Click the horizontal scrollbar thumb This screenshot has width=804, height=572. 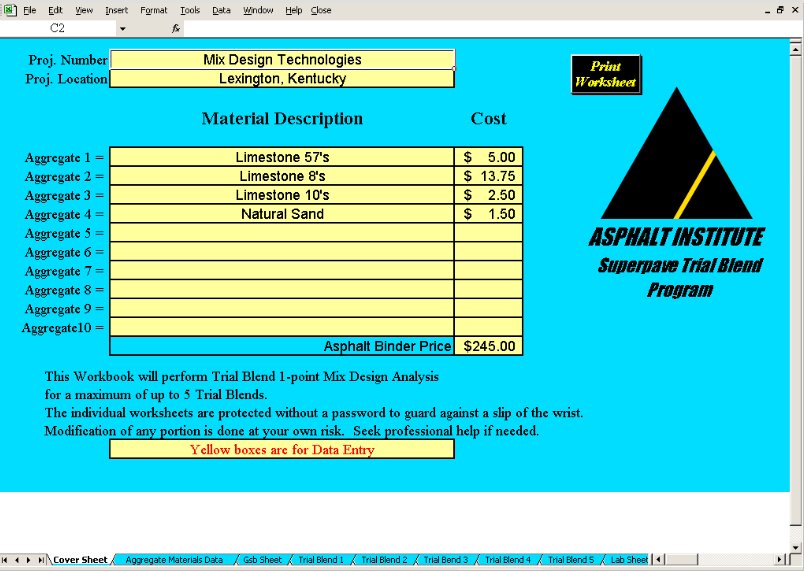tap(681, 560)
